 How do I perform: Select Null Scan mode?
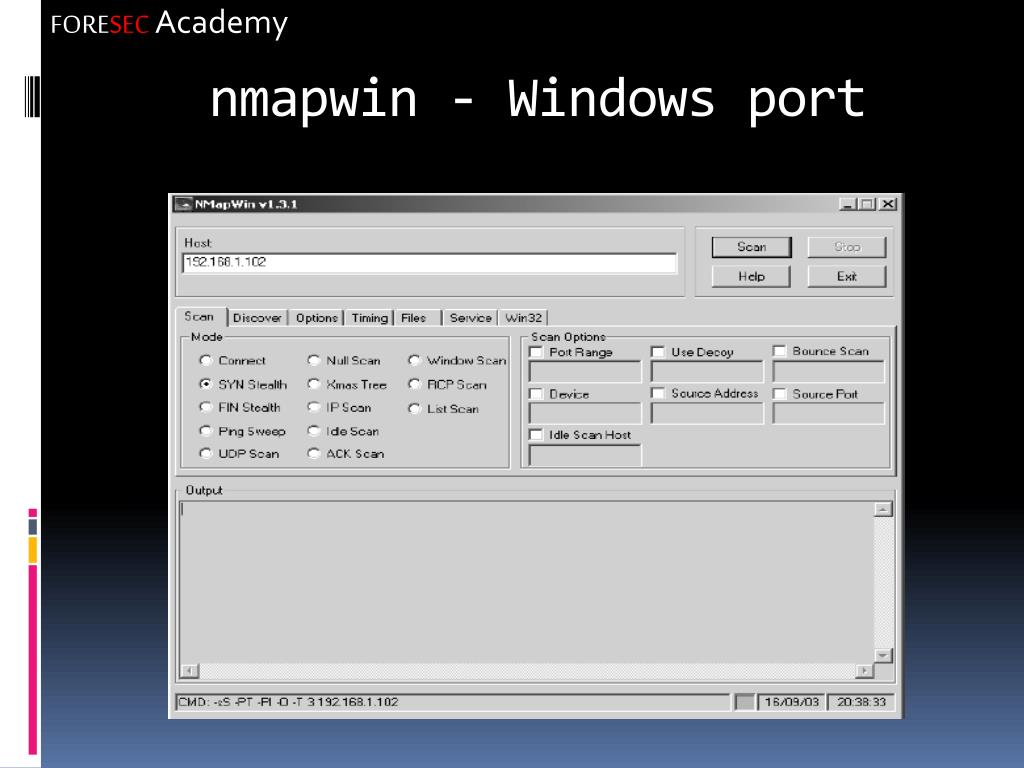tap(314, 360)
